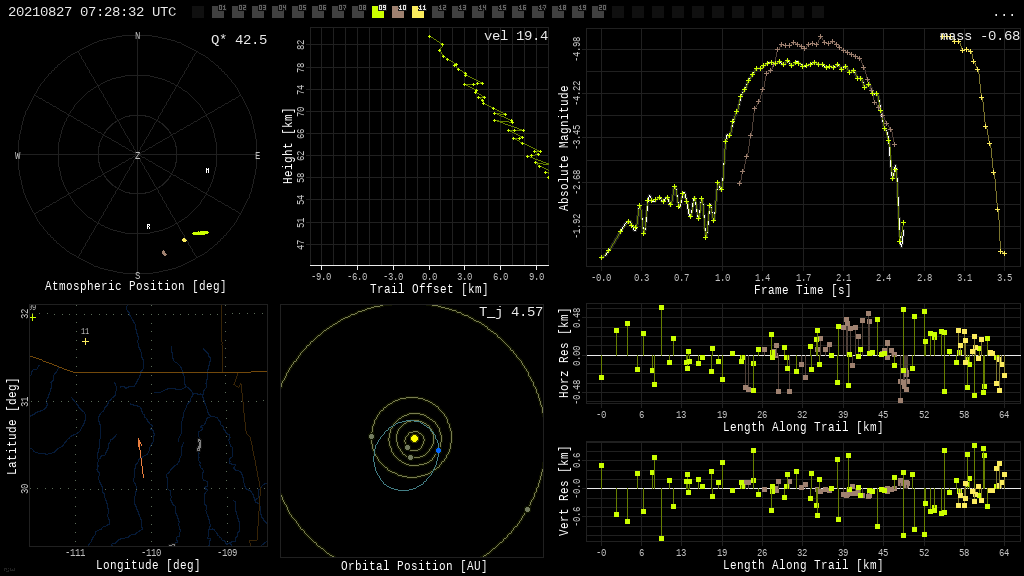The image size is (1024, 576).
Task: Click the mass -0.68 label
Action: (x=979, y=36)
